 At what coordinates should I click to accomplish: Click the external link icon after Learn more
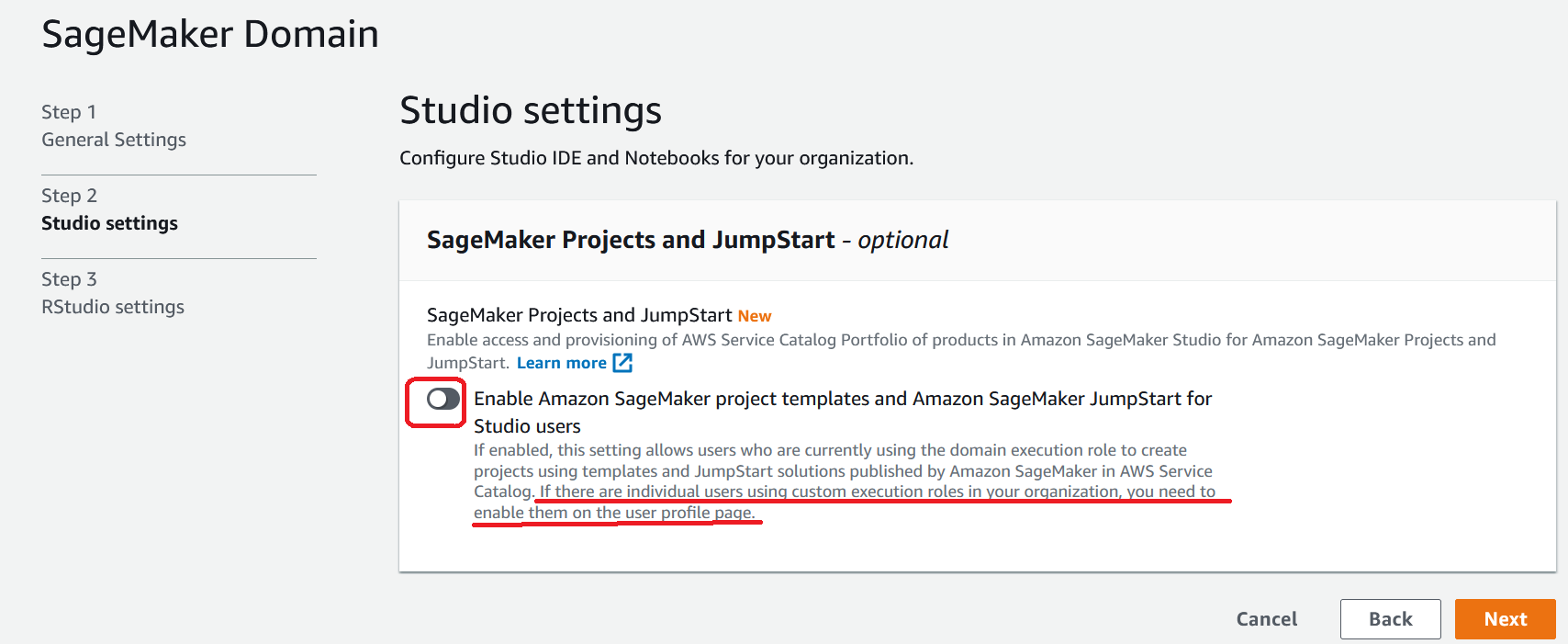[x=622, y=363]
